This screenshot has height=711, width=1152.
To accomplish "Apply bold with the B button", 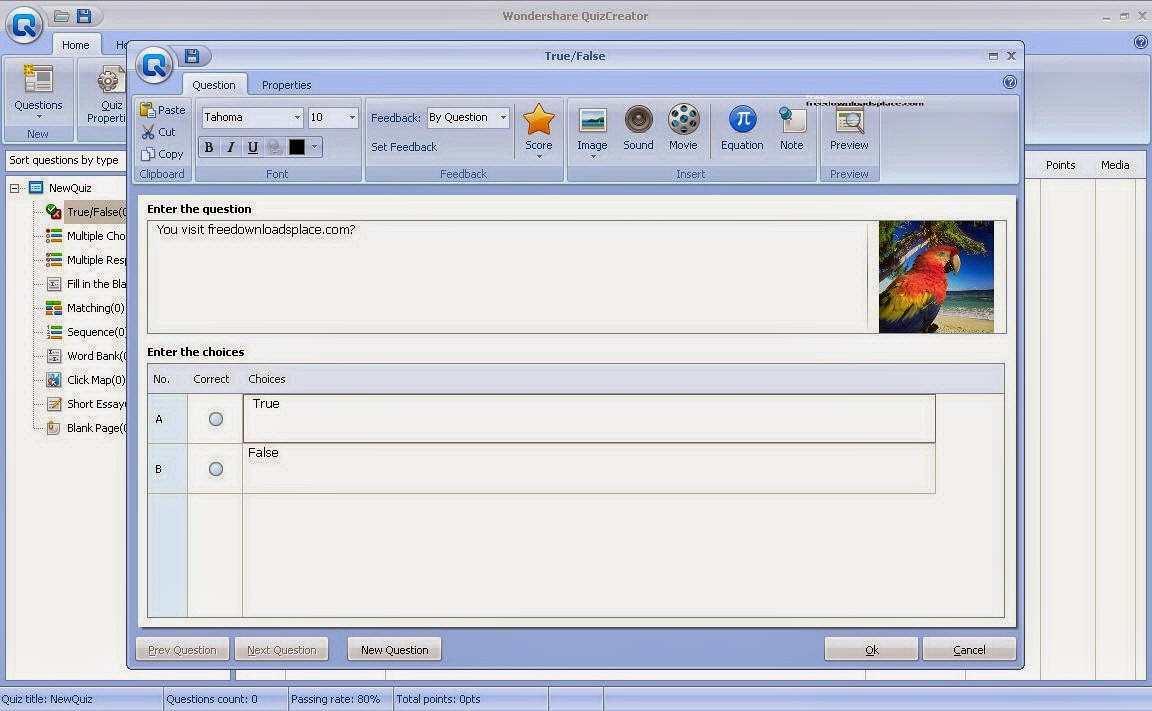I will (x=209, y=147).
